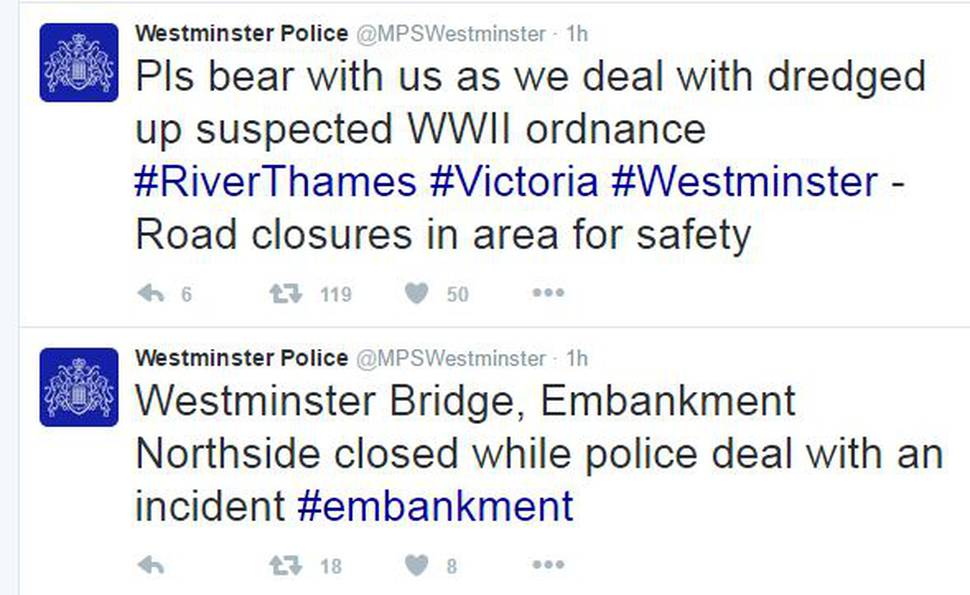Retweet the Westminster Bridge closure tweet
Image resolution: width=970 pixels, height=595 pixels.
pyautogui.click(x=286, y=565)
